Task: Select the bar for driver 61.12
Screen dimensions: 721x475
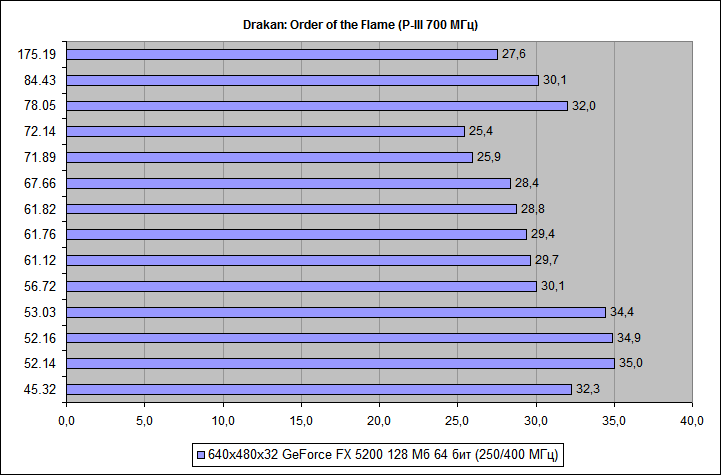Action: click(x=298, y=260)
